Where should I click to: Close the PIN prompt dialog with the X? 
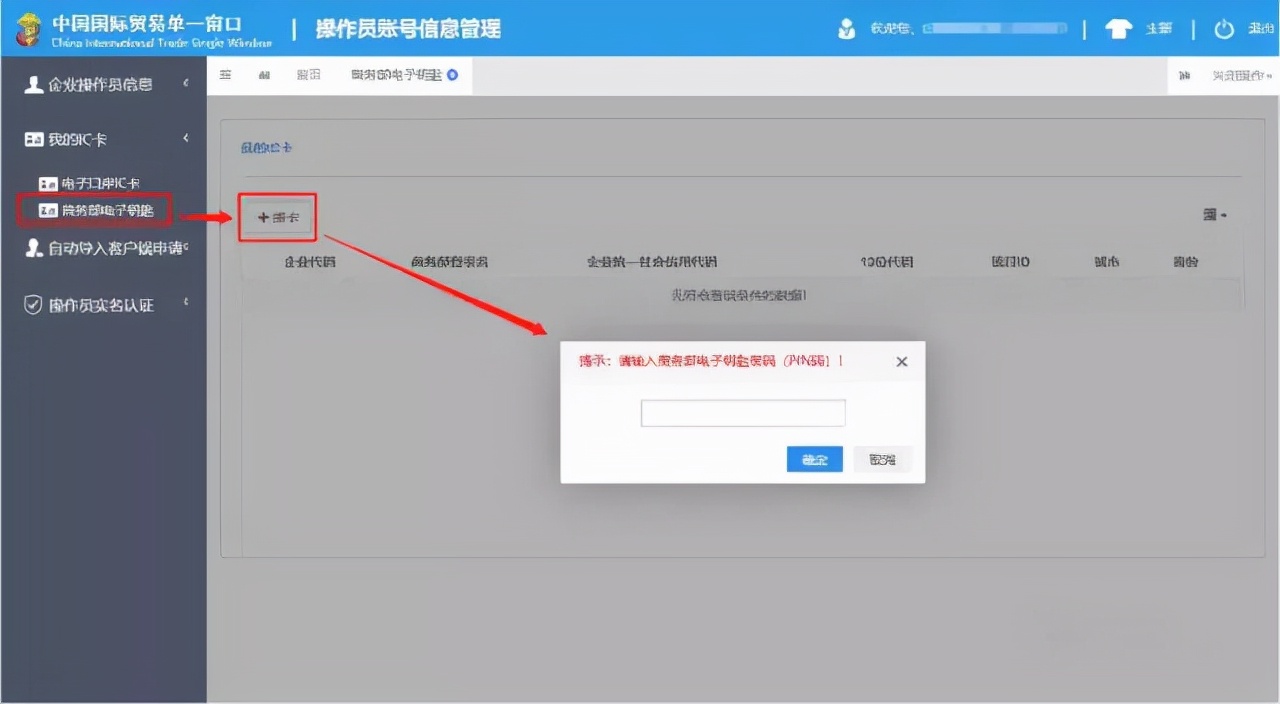click(901, 361)
